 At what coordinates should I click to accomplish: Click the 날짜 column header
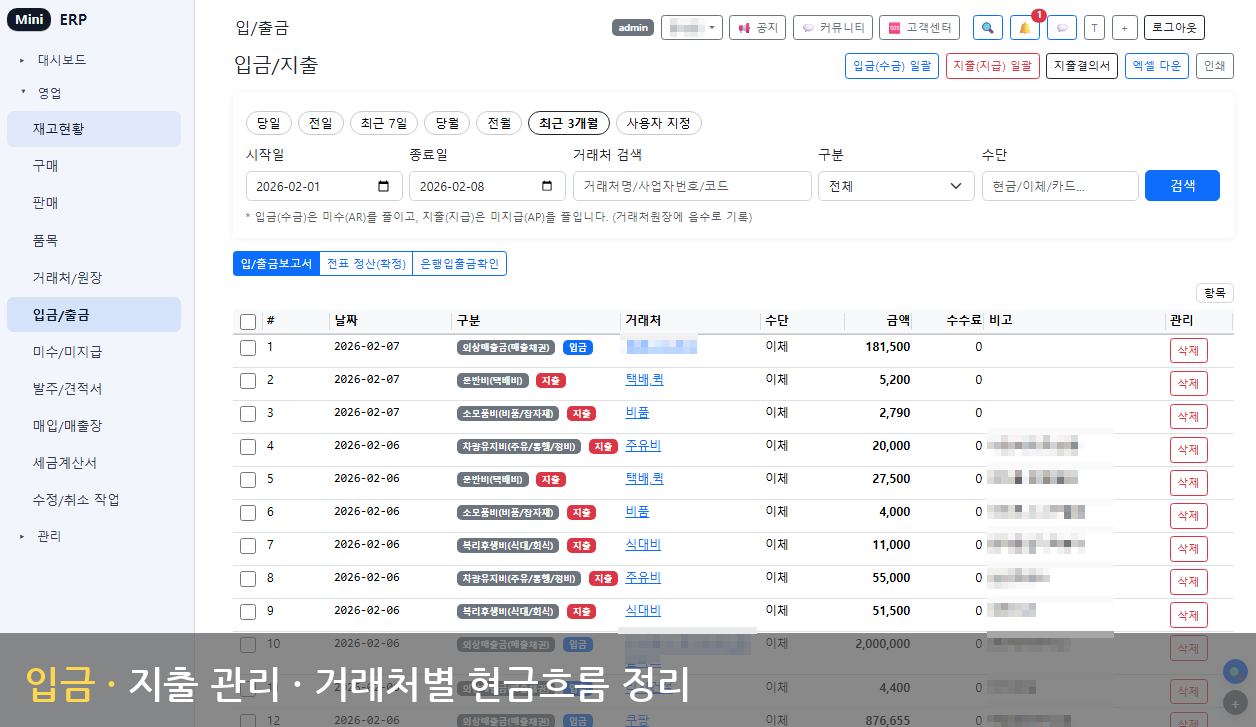pyautogui.click(x=345, y=321)
